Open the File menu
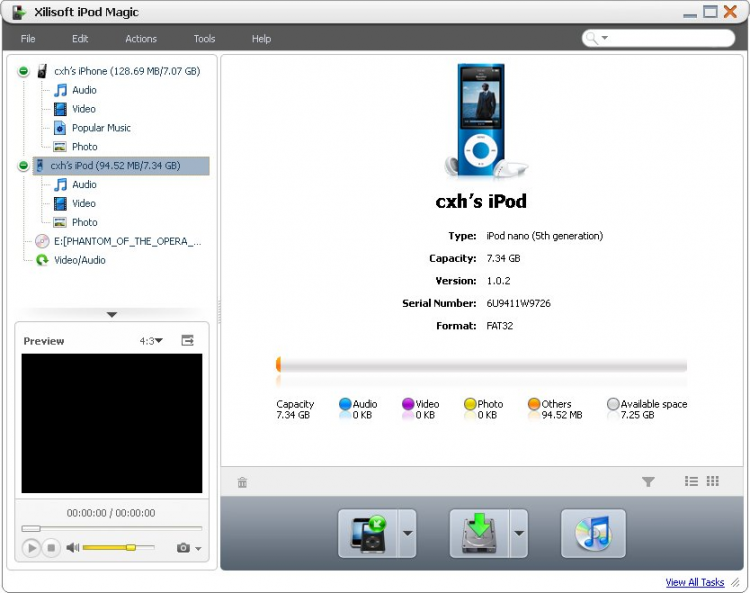 pyautogui.click(x=28, y=39)
